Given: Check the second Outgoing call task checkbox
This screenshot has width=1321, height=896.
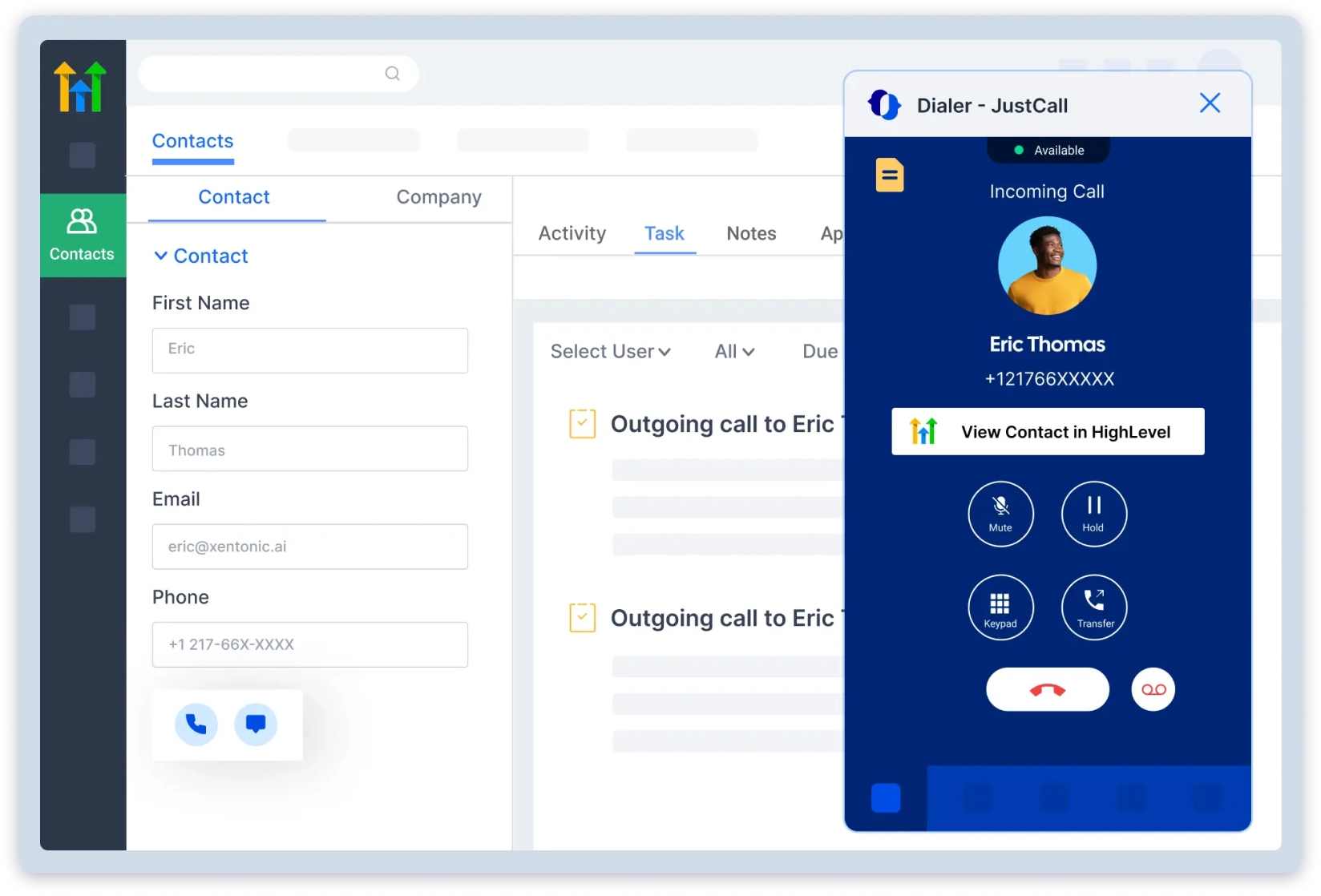Looking at the screenshot, I should (x=582, y=618).
